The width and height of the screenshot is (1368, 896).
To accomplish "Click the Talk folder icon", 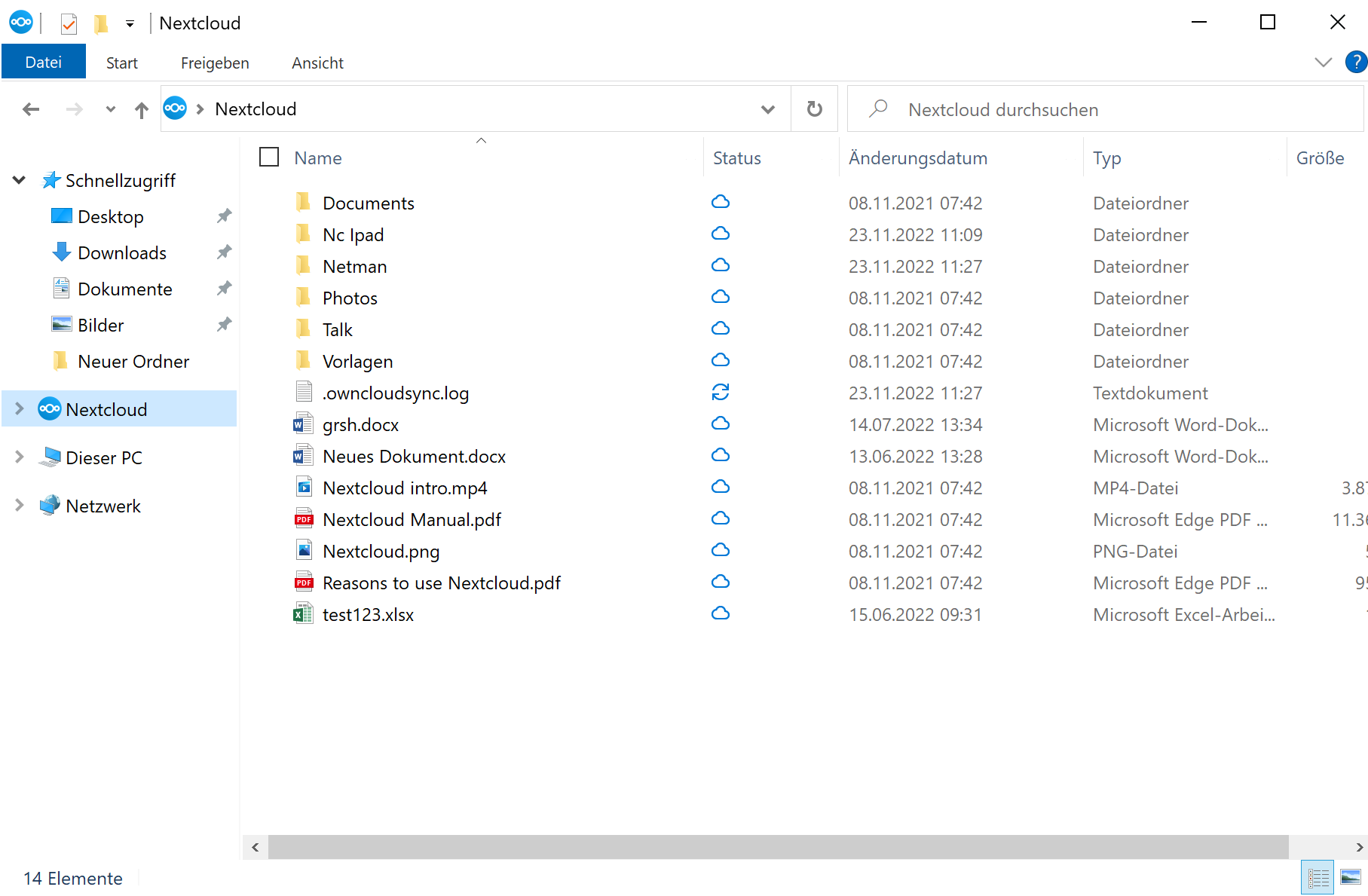I will pyautogui.click(x=303, y=329).
